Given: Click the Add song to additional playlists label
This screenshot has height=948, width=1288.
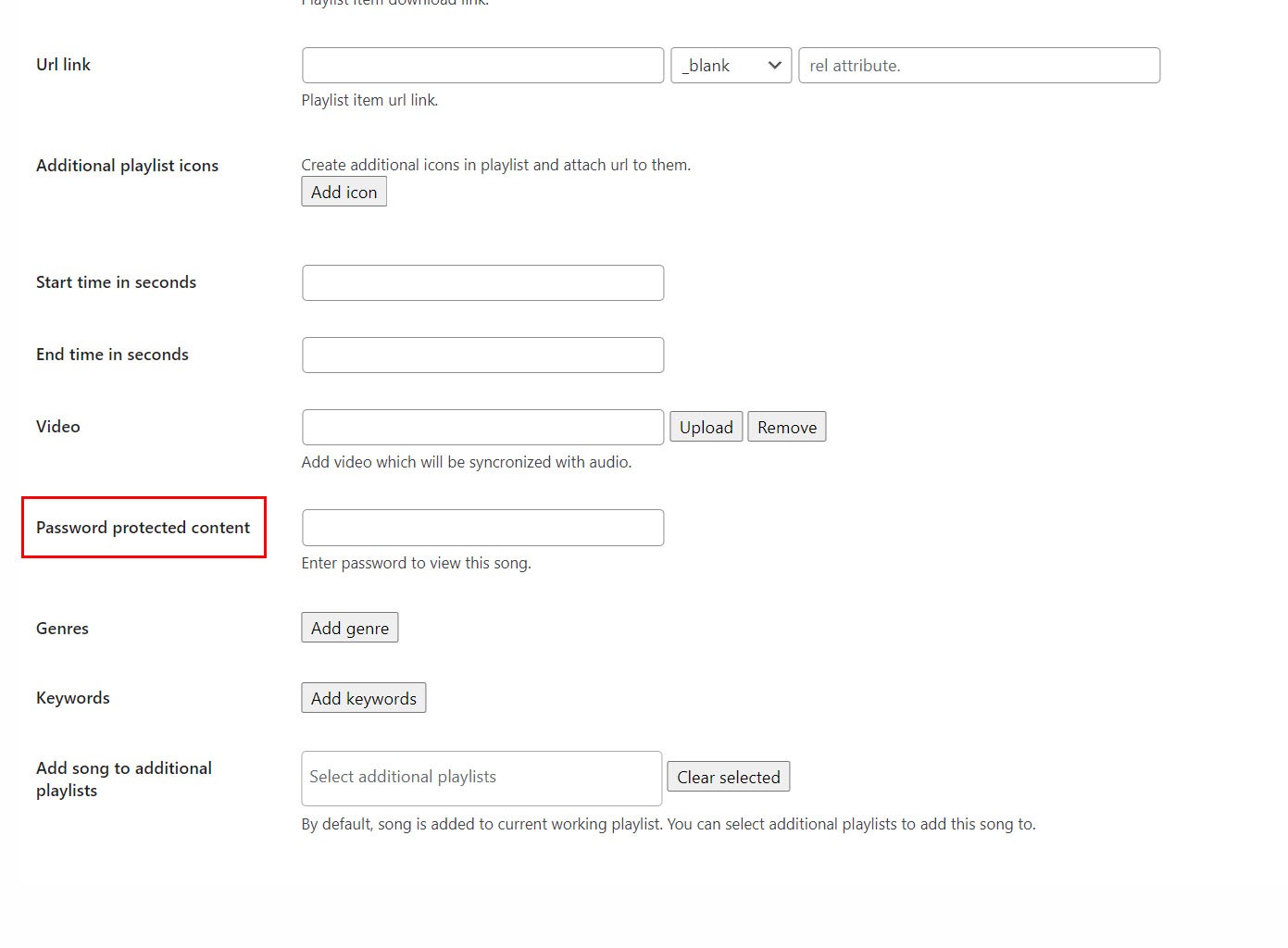Looking at the screenshot, I should pyautogui.click(x=124, y=780).
